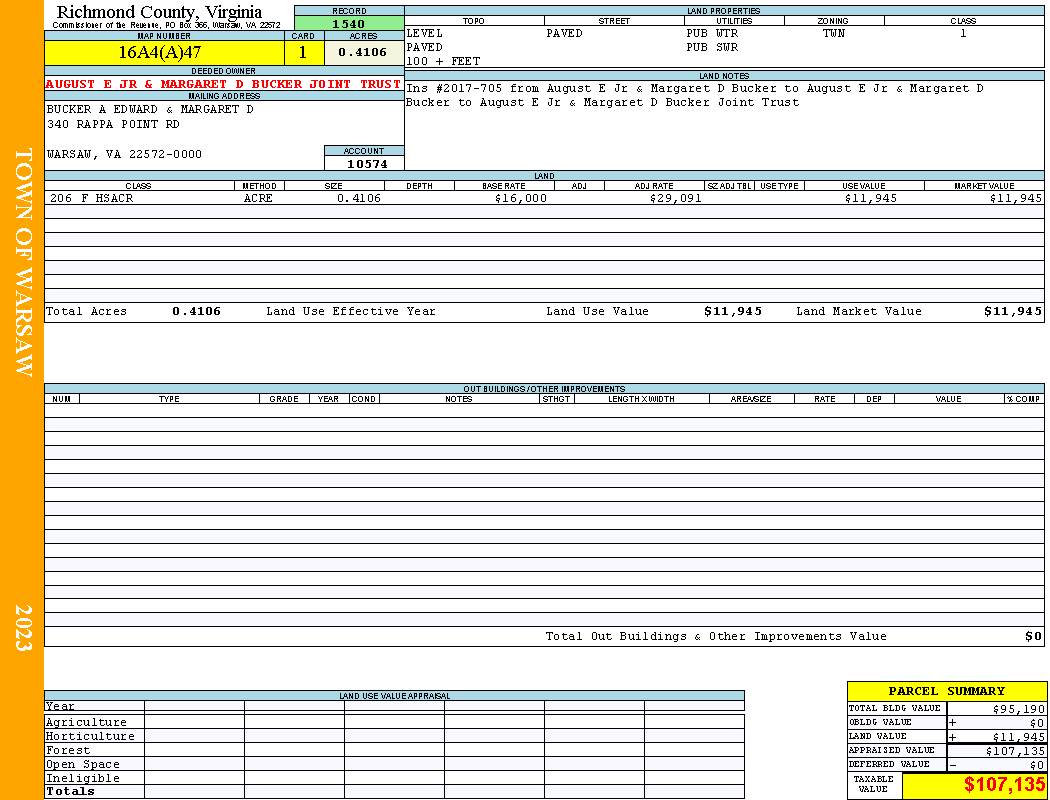Image resolution: width=1050 pixels, height=800 pixels.
Task: Click the red taxable value $107,135
Action: click(x=1004, y=785)
